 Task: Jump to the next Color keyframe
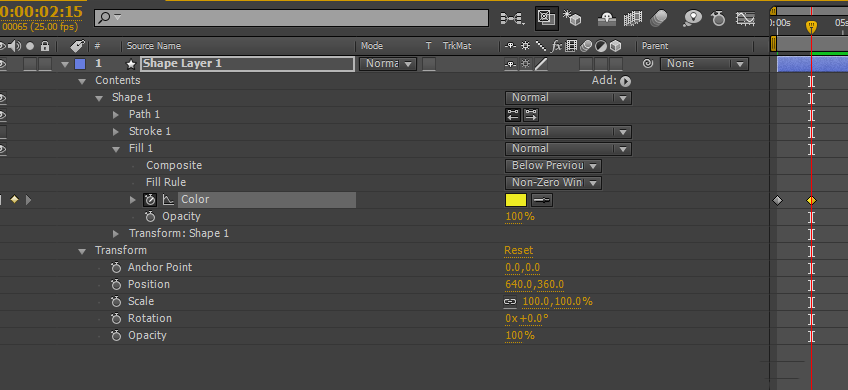click(x=29, y=200)
